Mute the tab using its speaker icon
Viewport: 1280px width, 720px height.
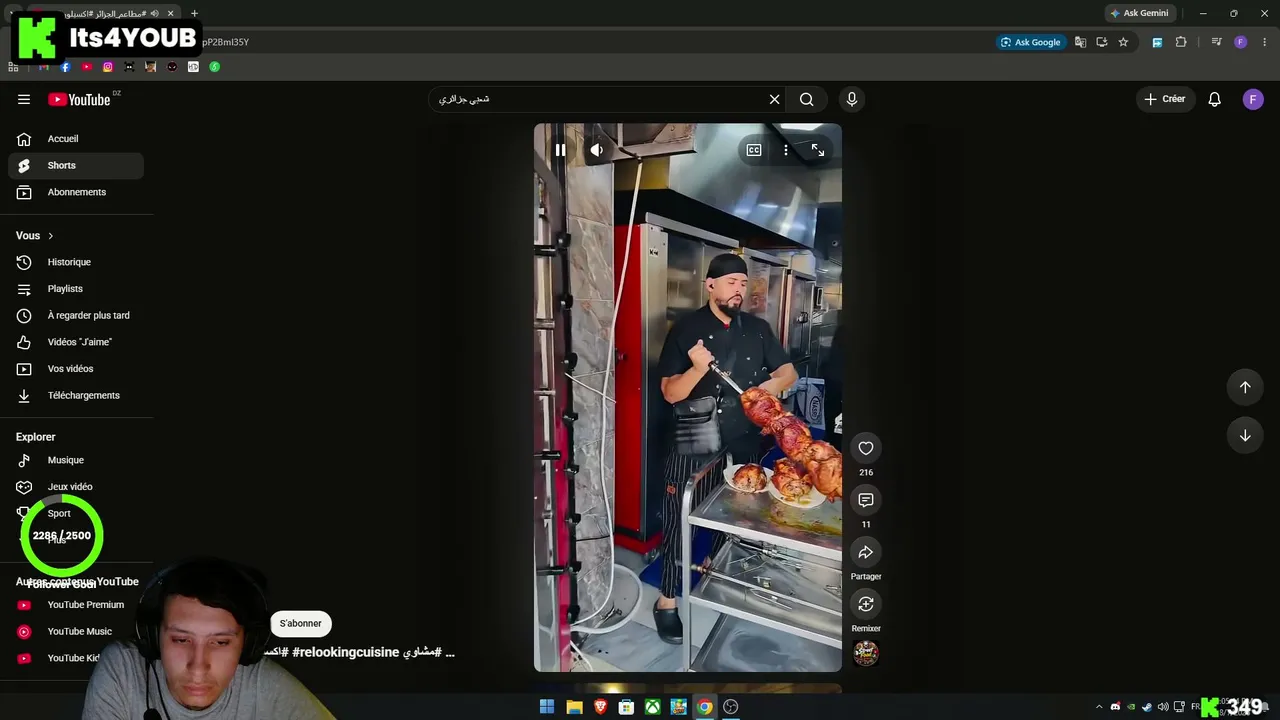154,13
